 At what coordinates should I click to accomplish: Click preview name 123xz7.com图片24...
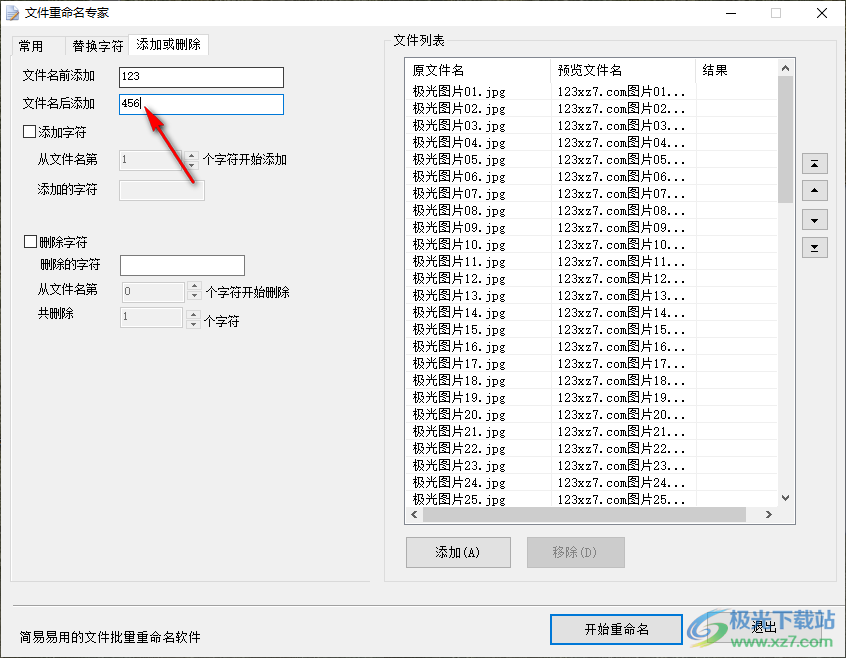click(x=621, y=482)
